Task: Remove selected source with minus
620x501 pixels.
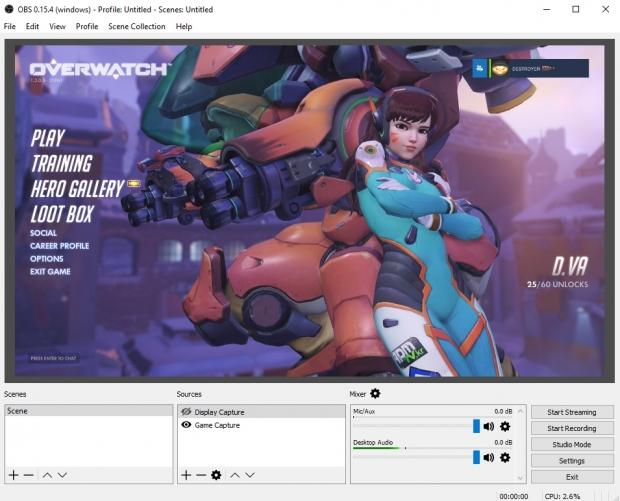Action: (201, 475)
